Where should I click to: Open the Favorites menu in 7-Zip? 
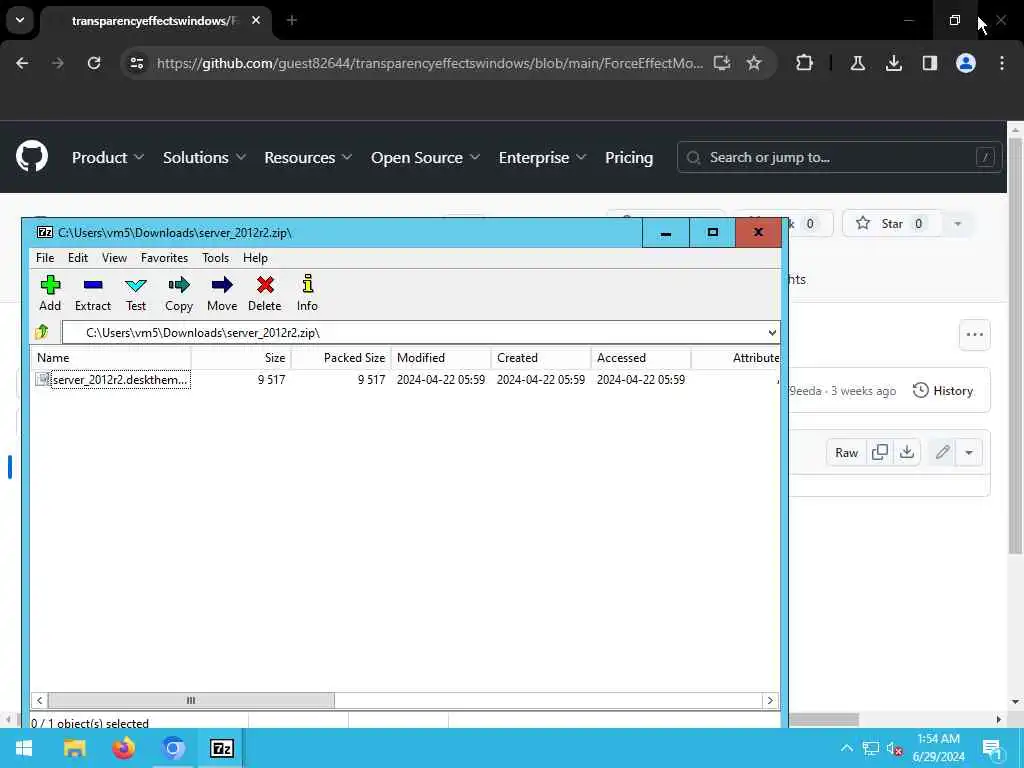pos(165,258)
